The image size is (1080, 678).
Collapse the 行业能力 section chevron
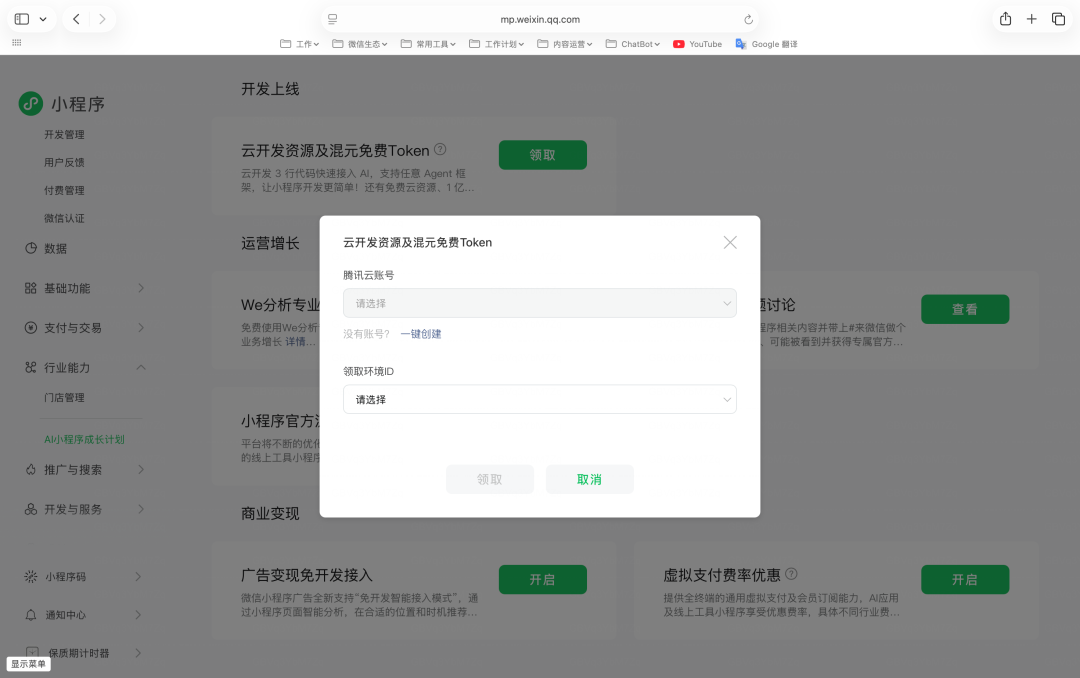tap(143, 367)
